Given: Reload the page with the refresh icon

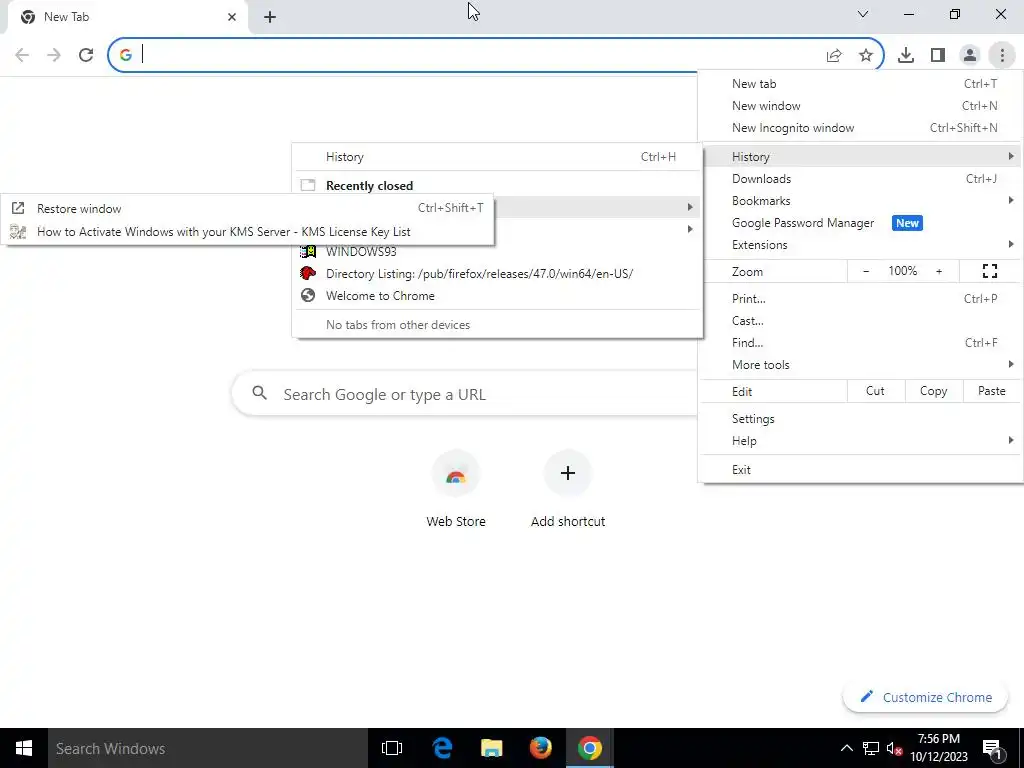Looking at the screenshot, I should tap(86, 55).
